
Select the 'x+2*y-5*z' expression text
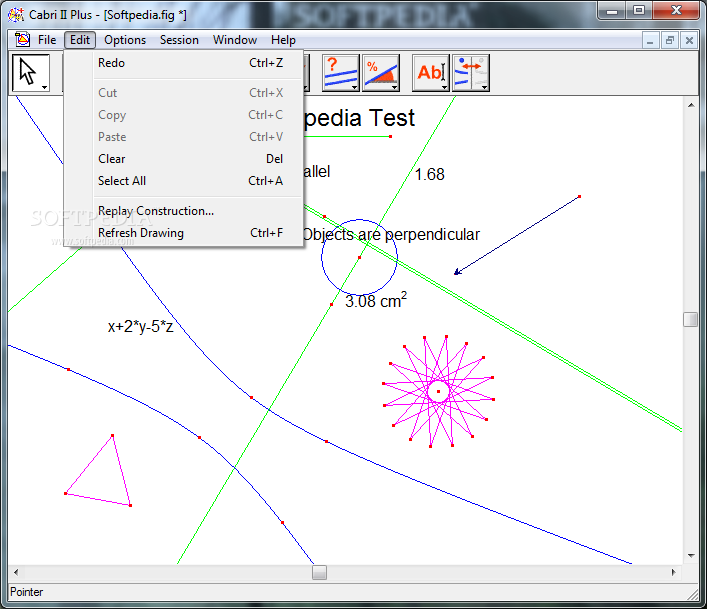140,326
